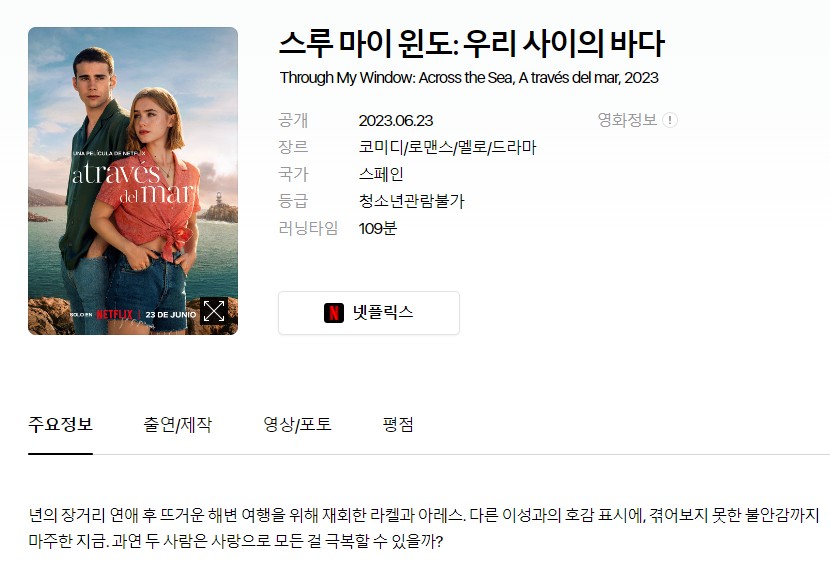Go to the 평점 tab
Viewport: 830px width, 569px height.
(x=398, y=425)
